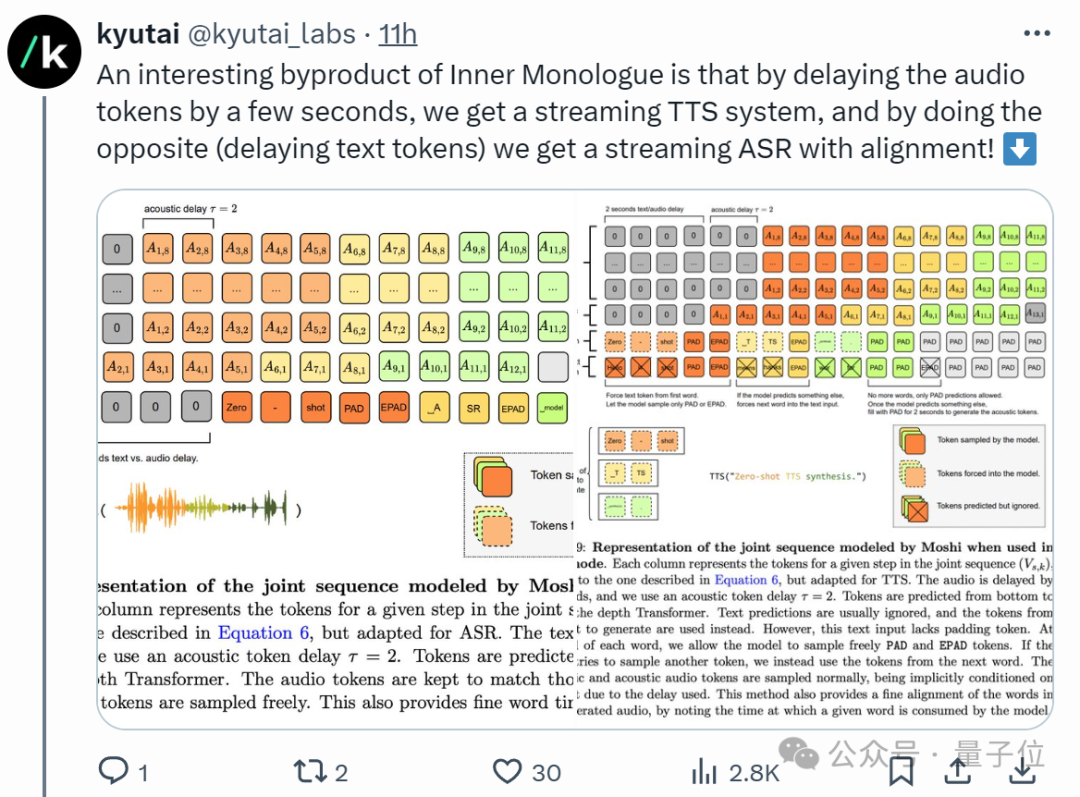Open the kyutai profile avatar
Image resolution: width=1080 pixels, height=797 pixels.
click(45, 52)
